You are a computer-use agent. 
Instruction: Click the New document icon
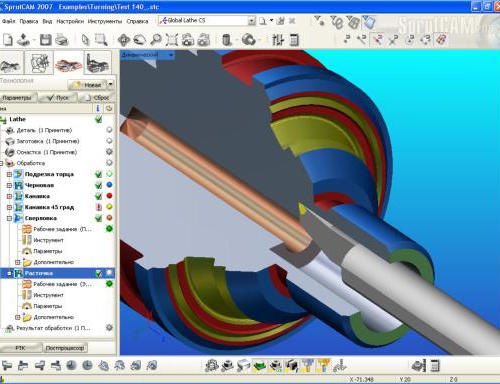point(8,40)
